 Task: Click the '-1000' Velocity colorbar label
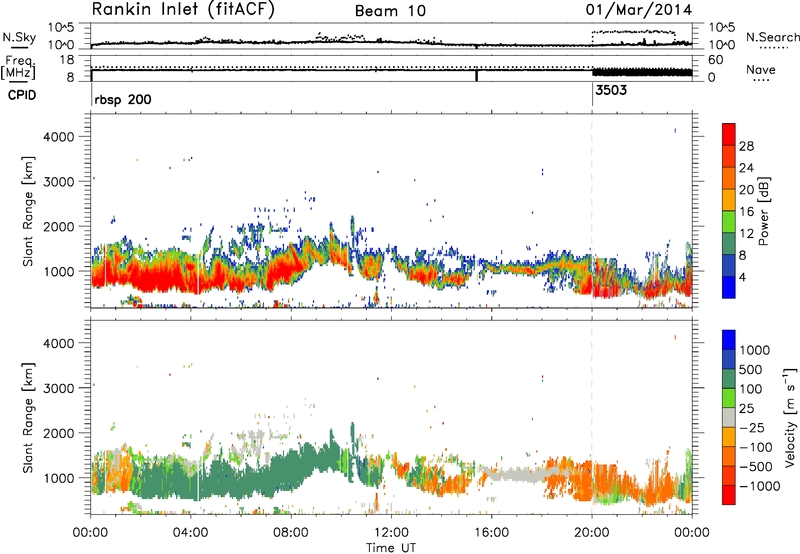(x=760, y=486)
